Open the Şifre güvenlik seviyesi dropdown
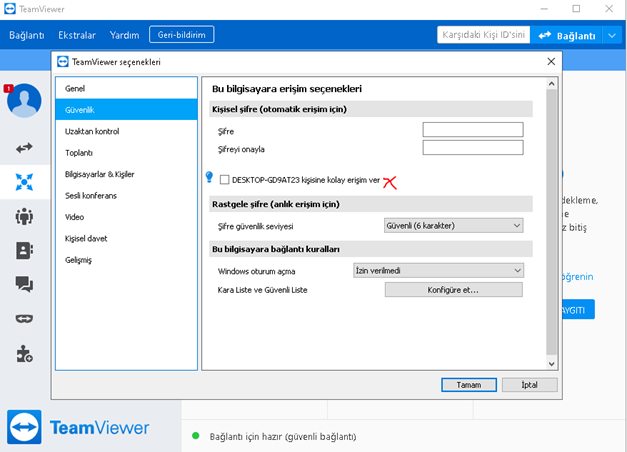The image size is (627, 452). 453,226
